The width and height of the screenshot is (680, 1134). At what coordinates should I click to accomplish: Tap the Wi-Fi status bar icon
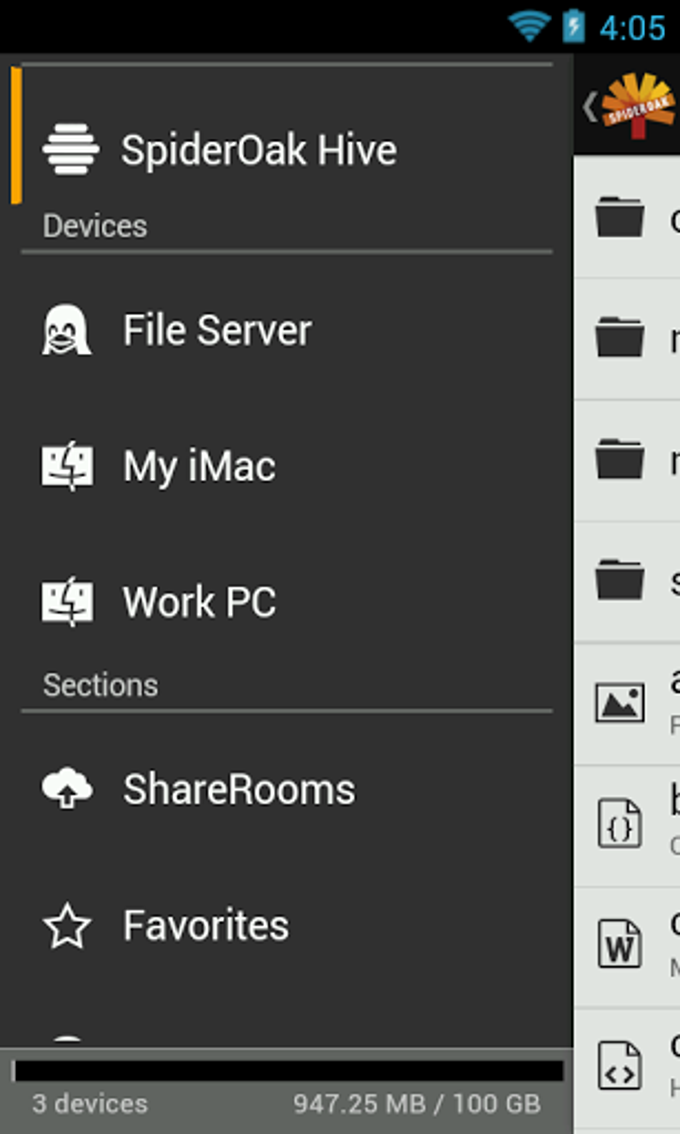click(x=530, y=26)
